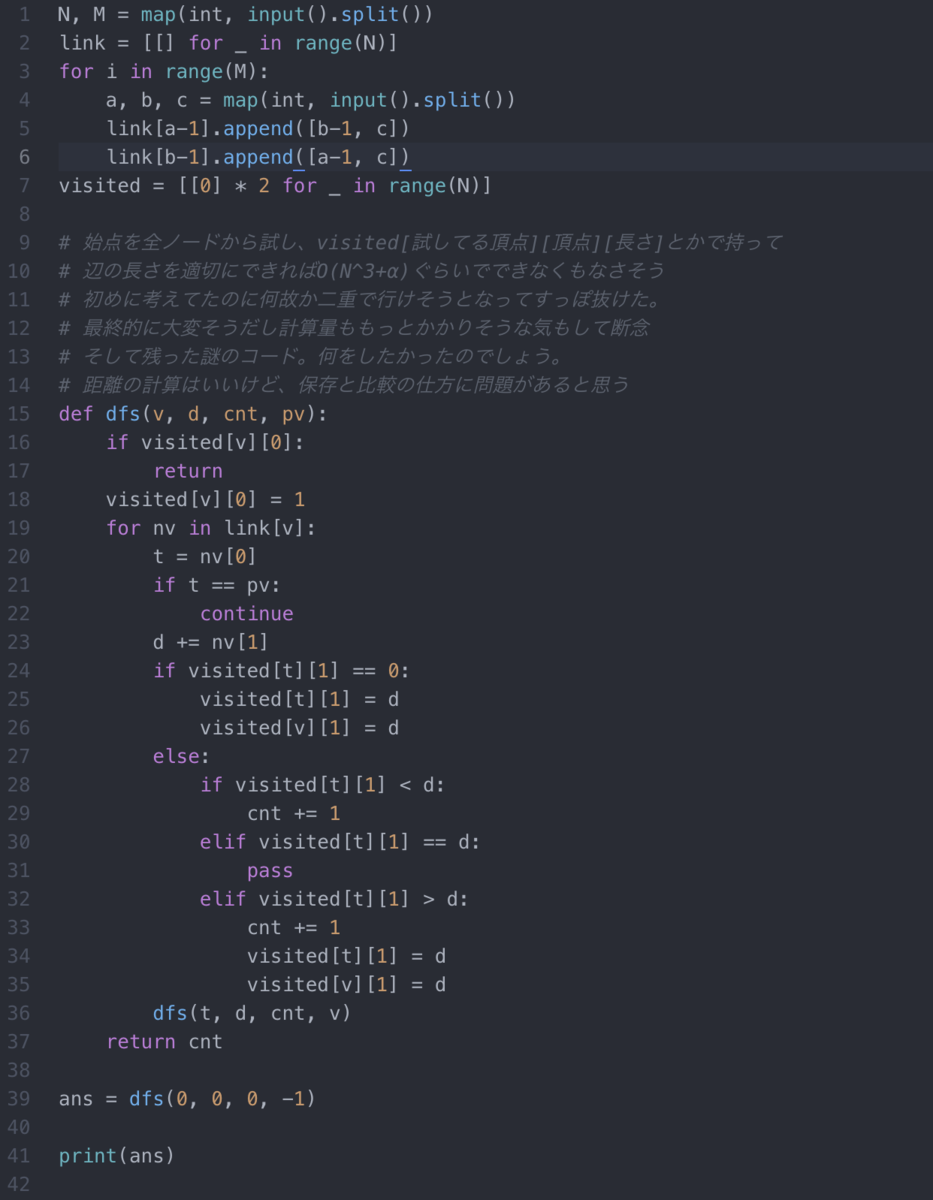Screen dimensions: 933x1200
Task: Click line number 33 in the gutter
Action: click(x=19, y=926)
